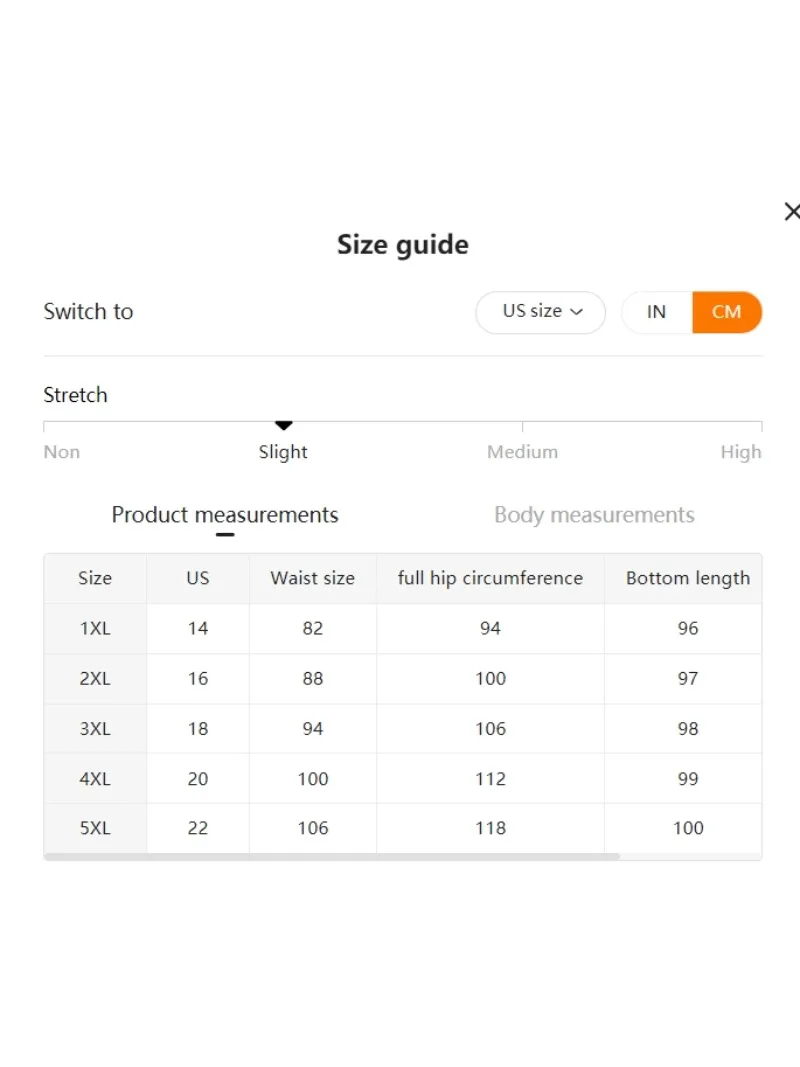Click the US column header
Viewport: 800px width, 1067px height.
pos(198,578)
